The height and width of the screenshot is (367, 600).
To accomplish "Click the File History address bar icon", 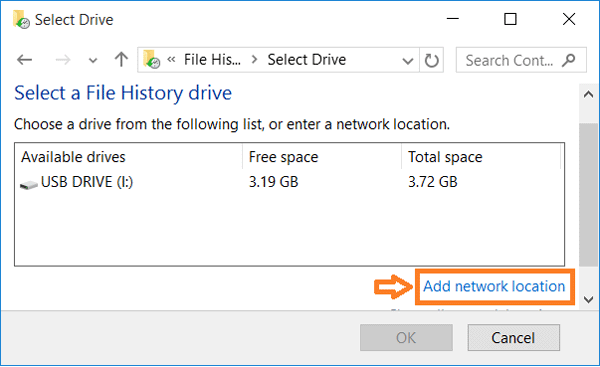I will point(151,59).
